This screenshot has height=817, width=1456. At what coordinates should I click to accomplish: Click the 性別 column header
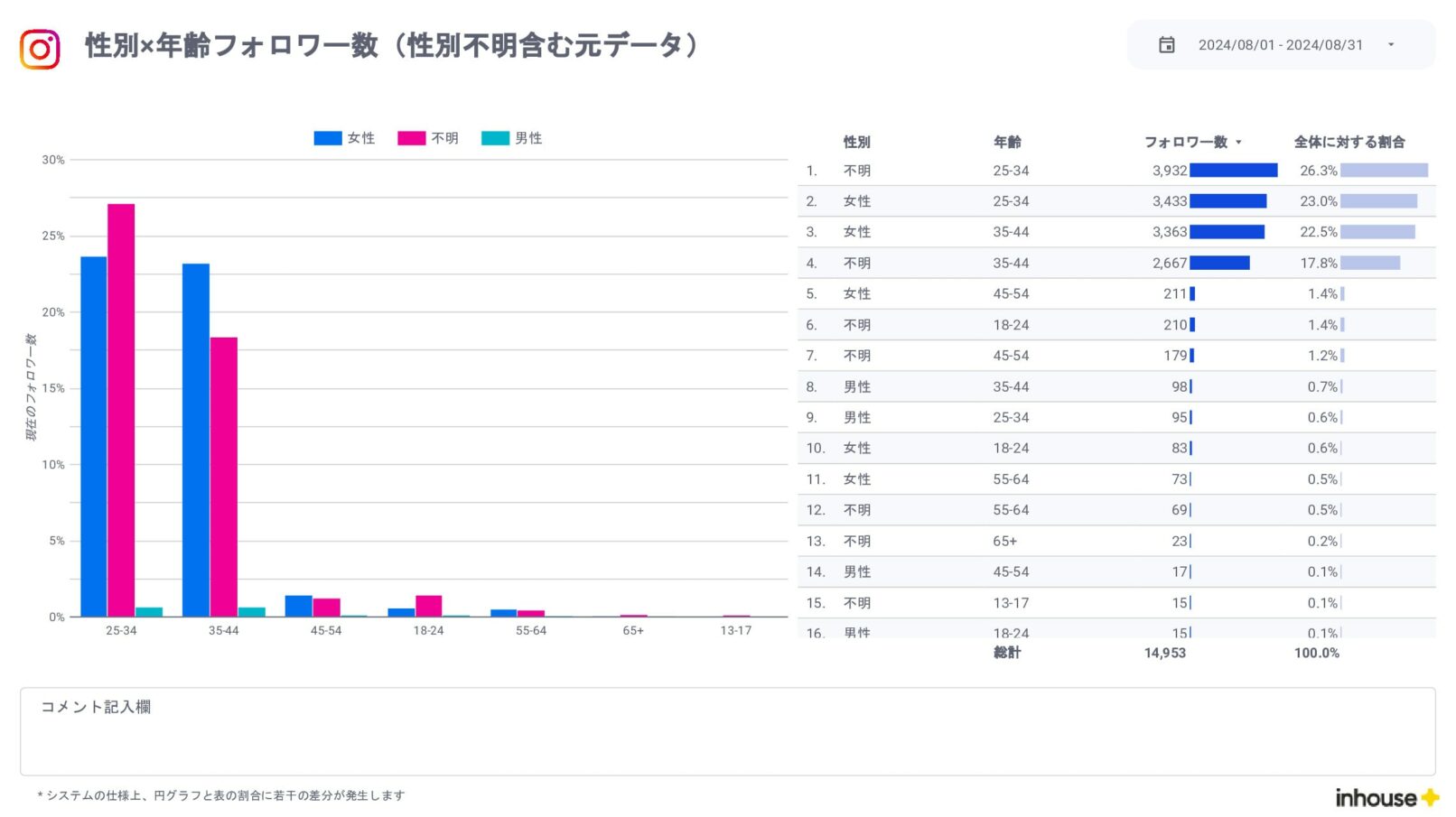(856, 142)
